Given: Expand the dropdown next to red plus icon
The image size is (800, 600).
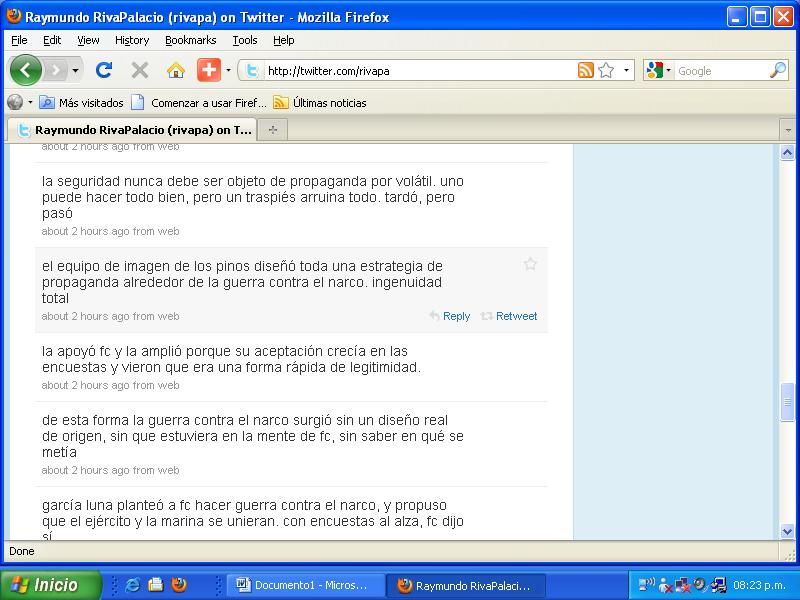Looking at the screenshot, I should pos(228,70).
